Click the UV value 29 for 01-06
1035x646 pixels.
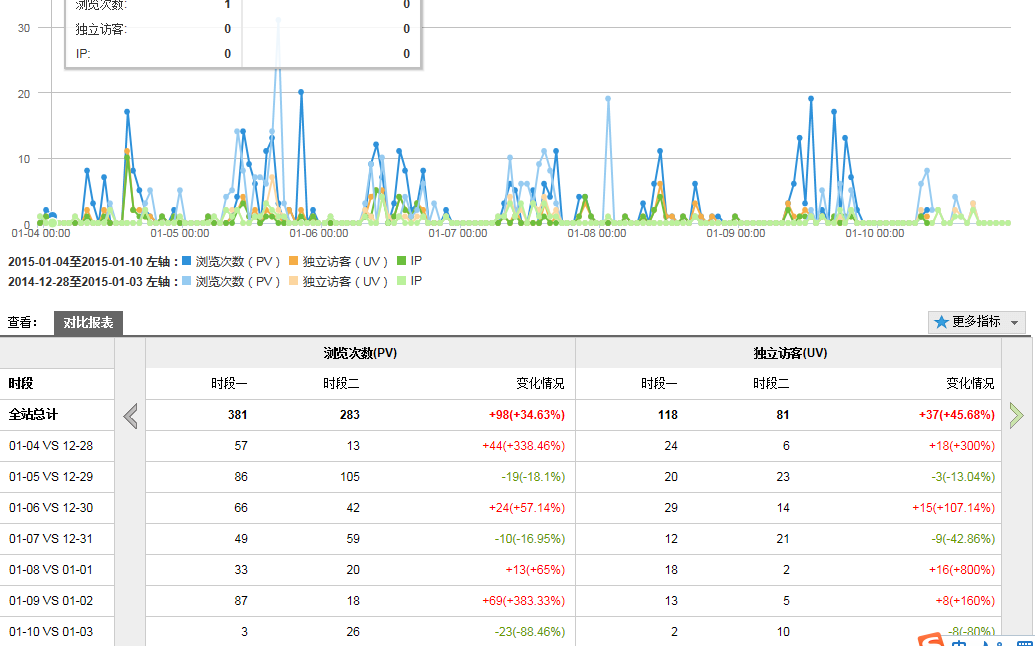point(671,508)
